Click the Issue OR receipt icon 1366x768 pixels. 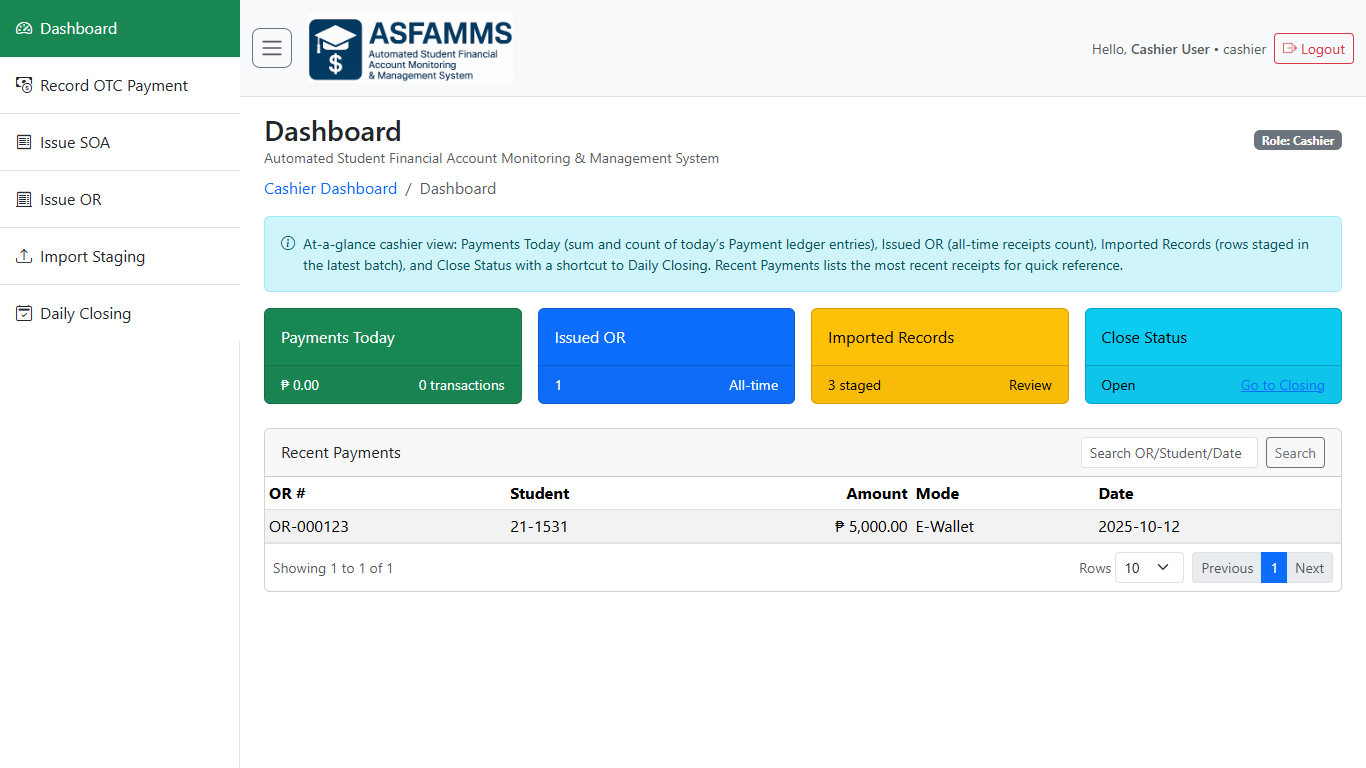coord(24,200)
